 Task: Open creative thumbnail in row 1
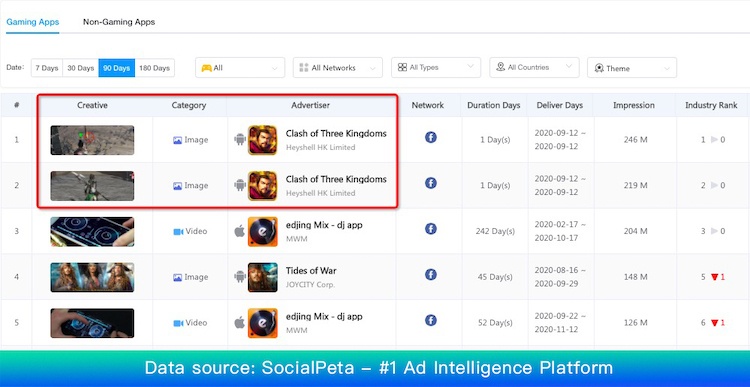(x=92, y=140)
